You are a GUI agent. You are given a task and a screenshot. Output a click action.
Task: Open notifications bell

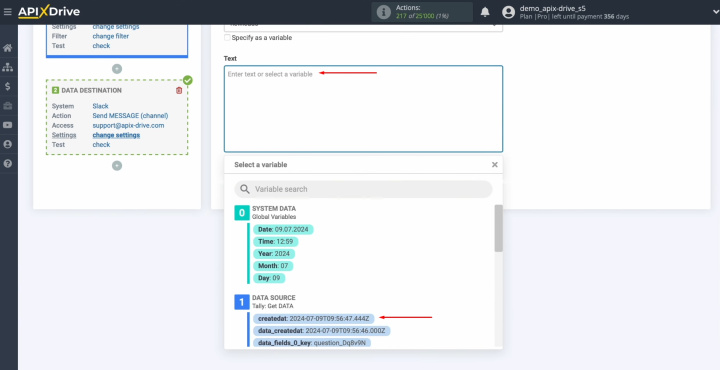[485, 12]
